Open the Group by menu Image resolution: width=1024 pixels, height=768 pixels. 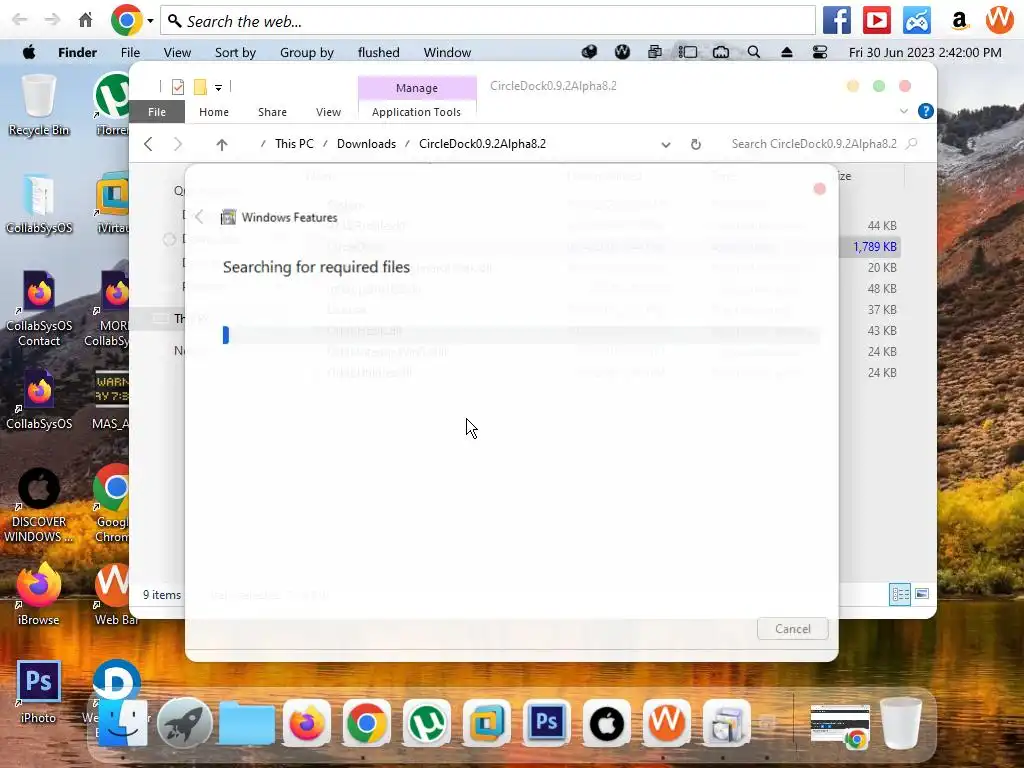(306, 52)
